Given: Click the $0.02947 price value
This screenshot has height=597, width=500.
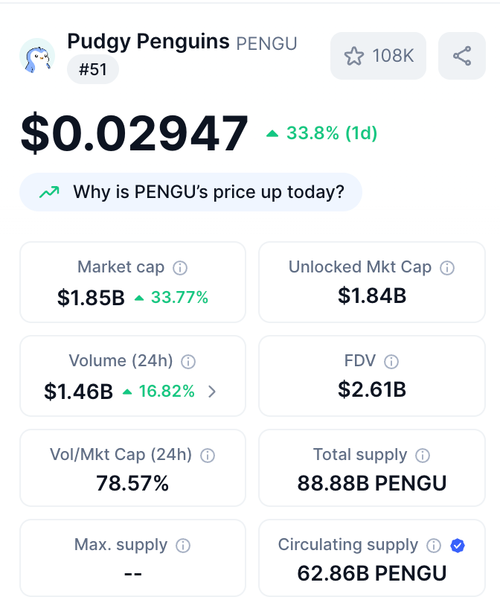Looking at the screenshot, I should pyautogui.click(x=134, y=133).
